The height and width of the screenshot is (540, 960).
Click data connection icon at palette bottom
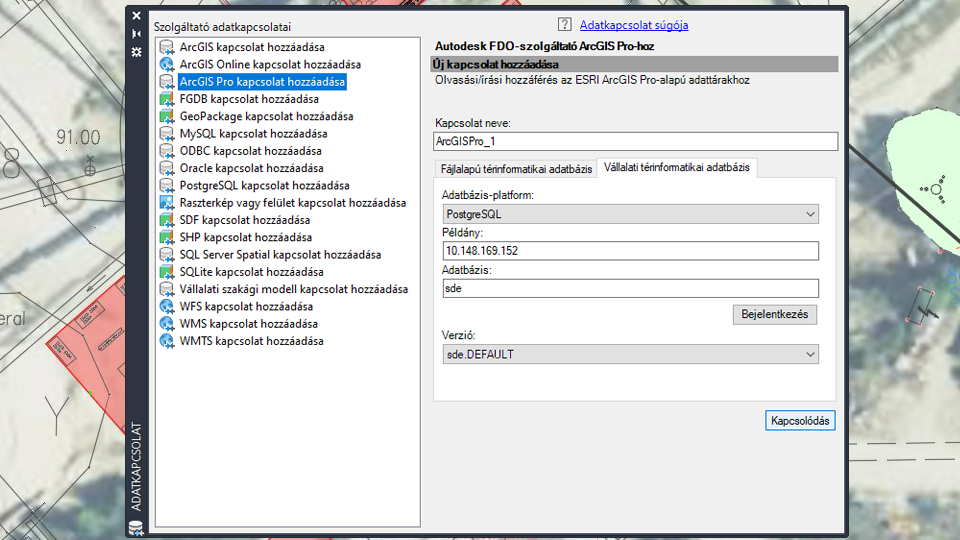[136, 528]
